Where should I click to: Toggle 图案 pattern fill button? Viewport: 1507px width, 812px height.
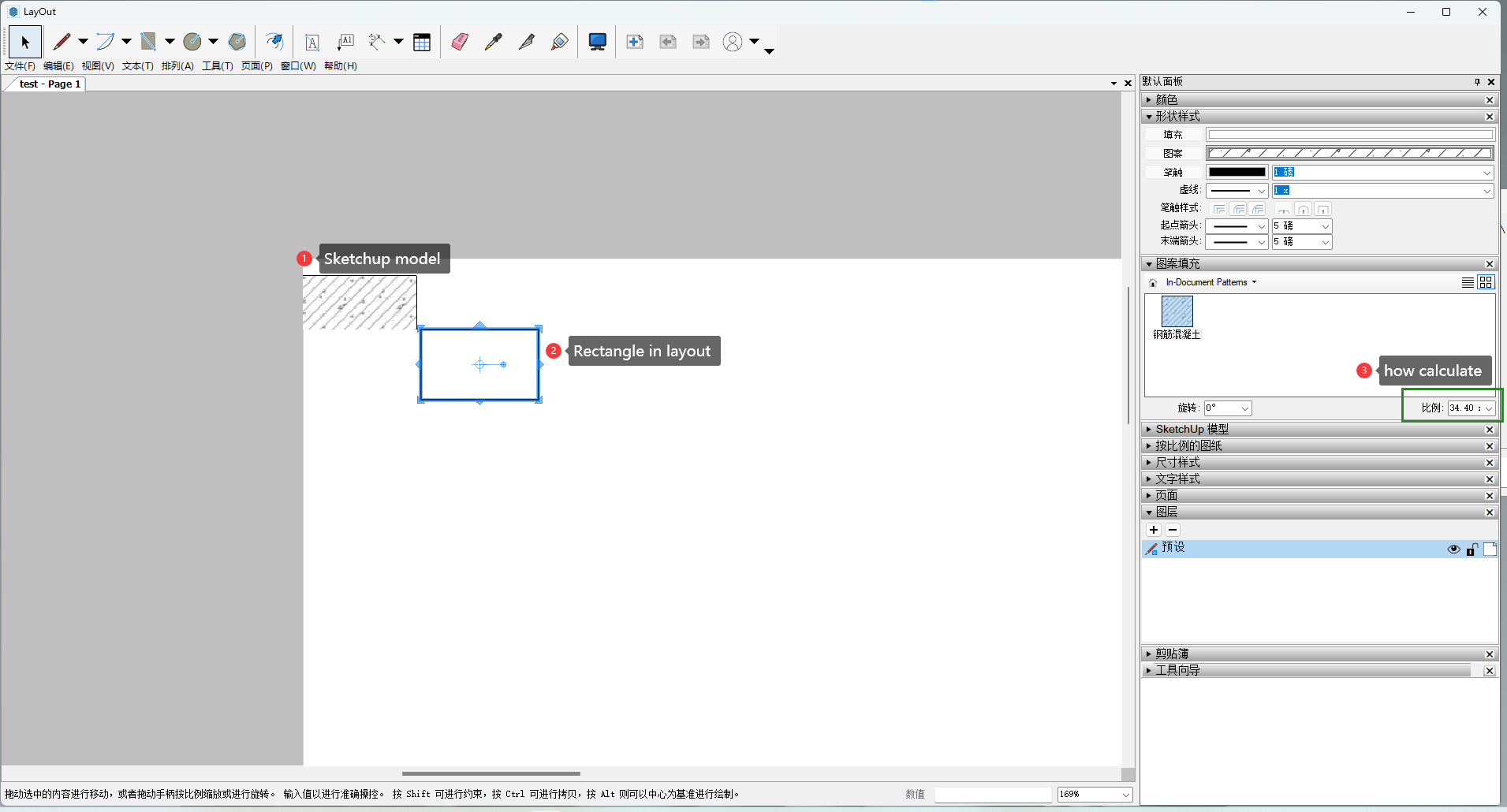tap(1173, 154)
